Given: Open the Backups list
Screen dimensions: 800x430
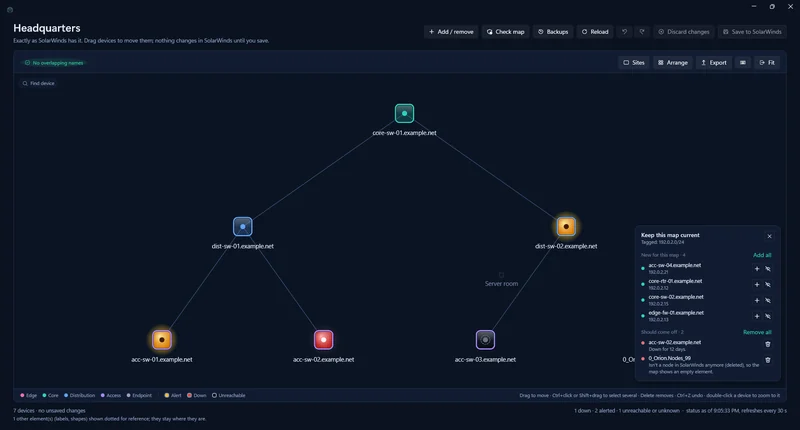Looking at the screenshot, I should (x=553, y=32).
